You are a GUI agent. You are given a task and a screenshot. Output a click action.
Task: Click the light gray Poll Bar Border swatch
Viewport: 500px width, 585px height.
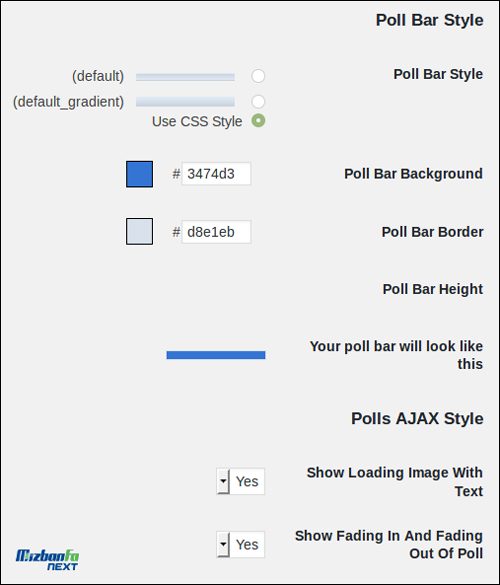pos(140,231)
